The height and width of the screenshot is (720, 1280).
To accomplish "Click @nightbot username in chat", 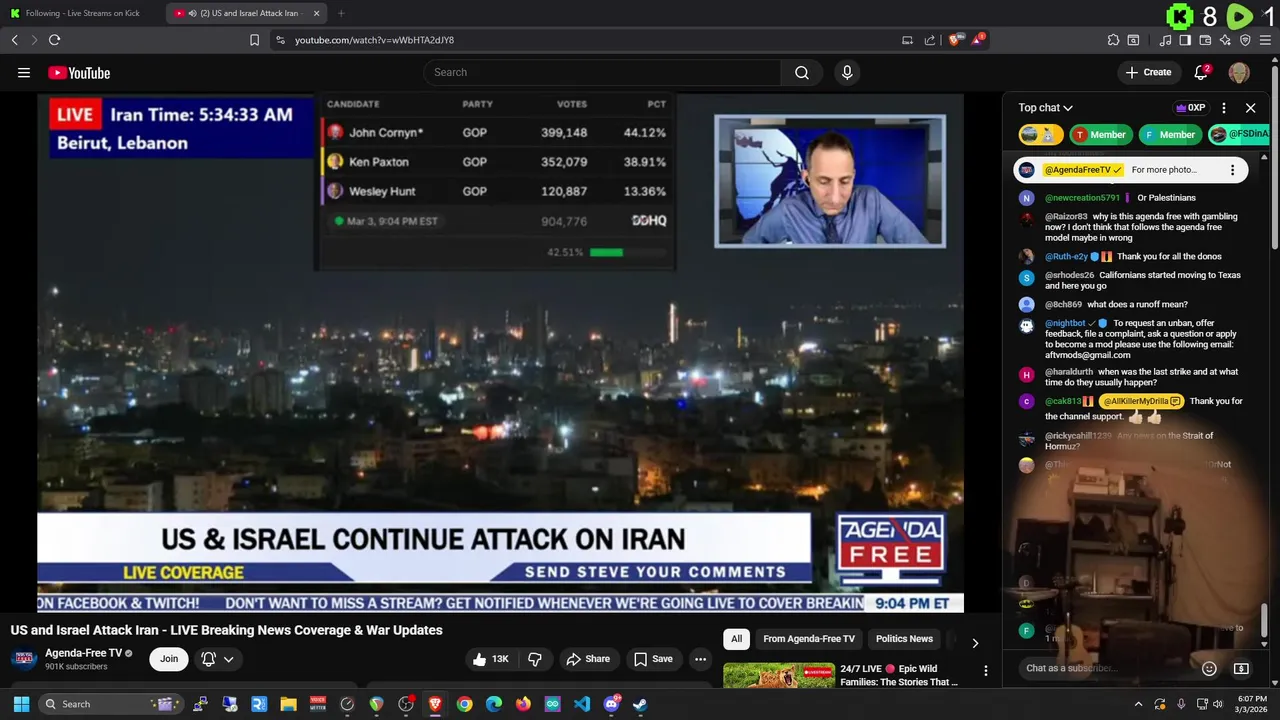I will (1065, 323).
